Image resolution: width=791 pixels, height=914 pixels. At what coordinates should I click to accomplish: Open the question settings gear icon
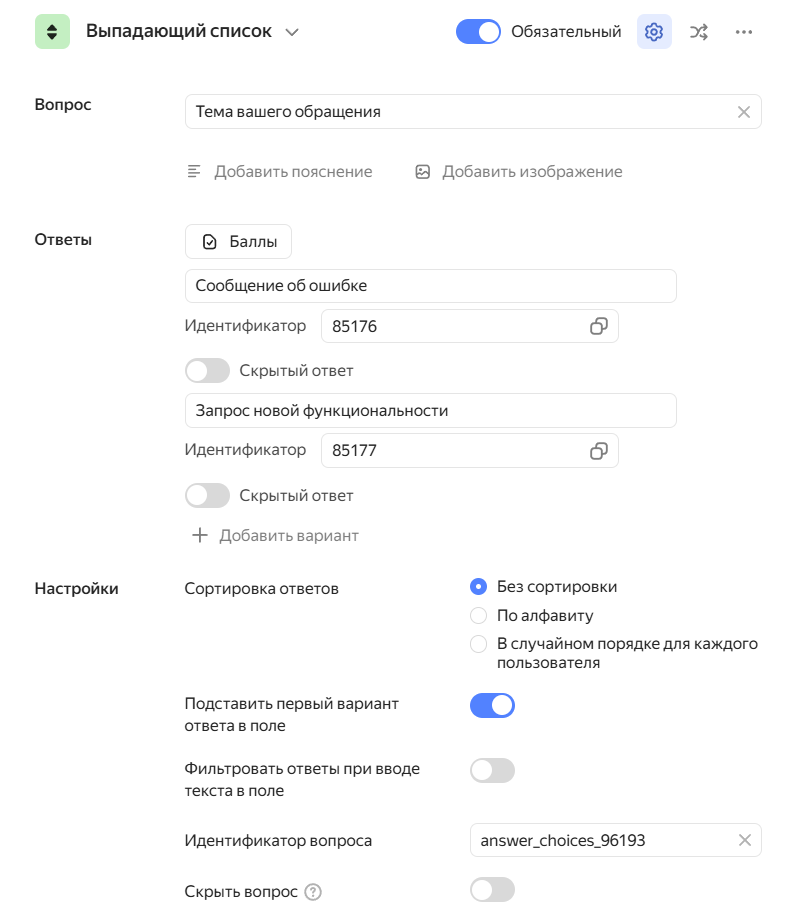click(x=654, y=32)
